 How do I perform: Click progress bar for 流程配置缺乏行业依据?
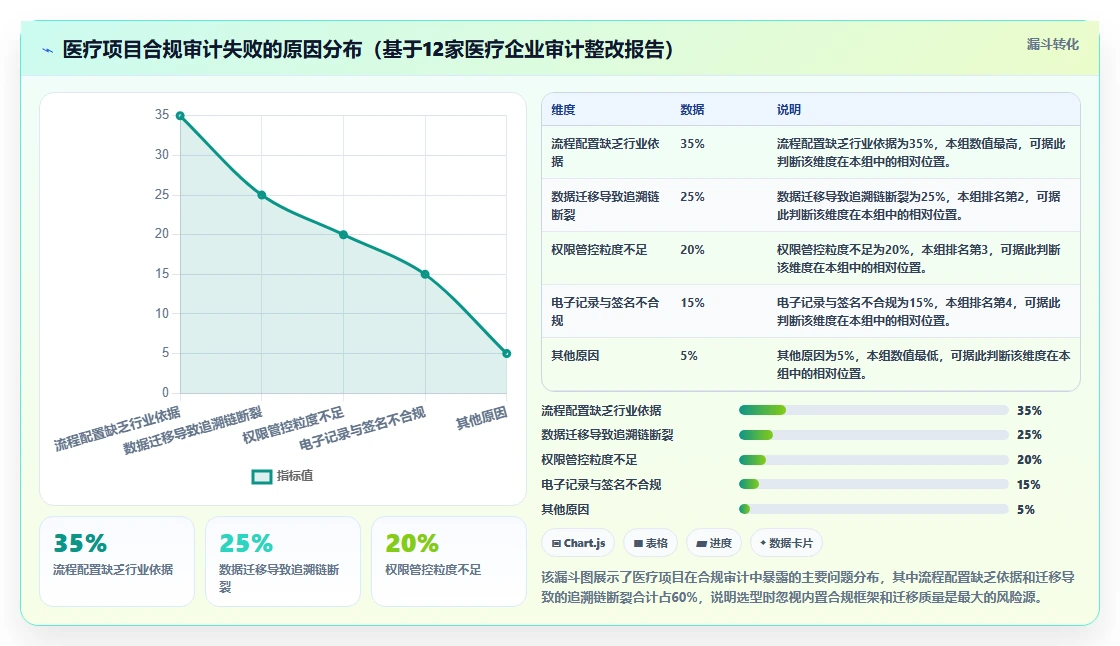point(874,410)
